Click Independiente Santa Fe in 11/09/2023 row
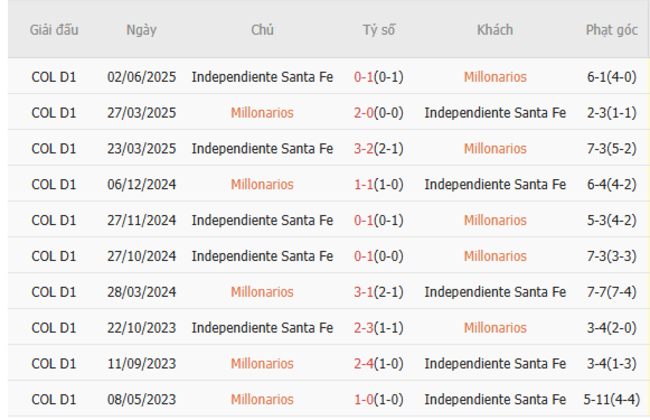 click(495, 363)
